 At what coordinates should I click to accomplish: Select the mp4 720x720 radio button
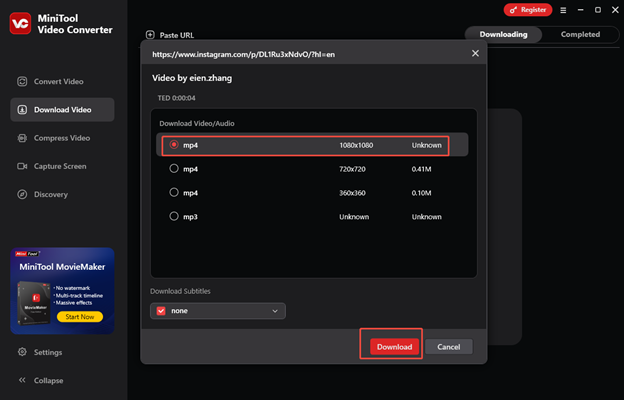pyautogui.click(x=174, y=169)
